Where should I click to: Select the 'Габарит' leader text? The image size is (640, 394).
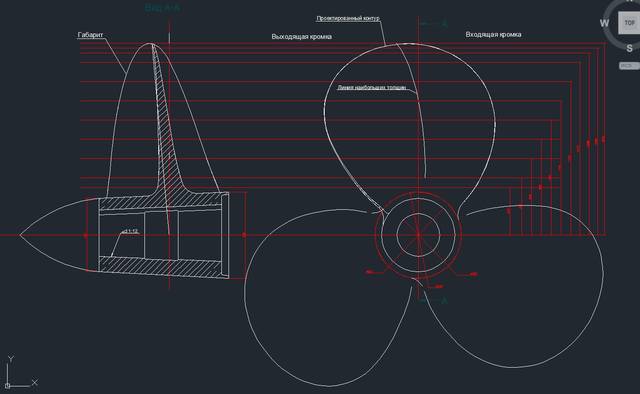point(90,35)
